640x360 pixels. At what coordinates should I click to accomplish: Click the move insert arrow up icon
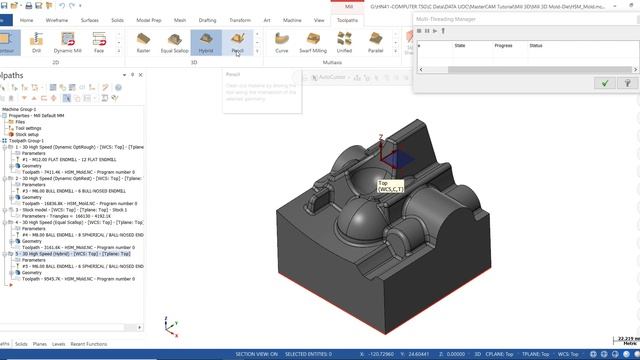point(34,98)
